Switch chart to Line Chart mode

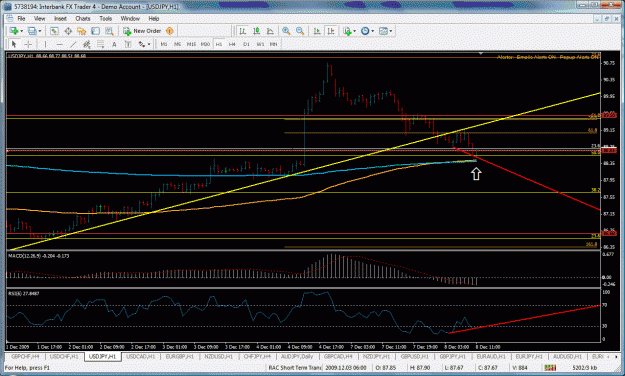270,31
